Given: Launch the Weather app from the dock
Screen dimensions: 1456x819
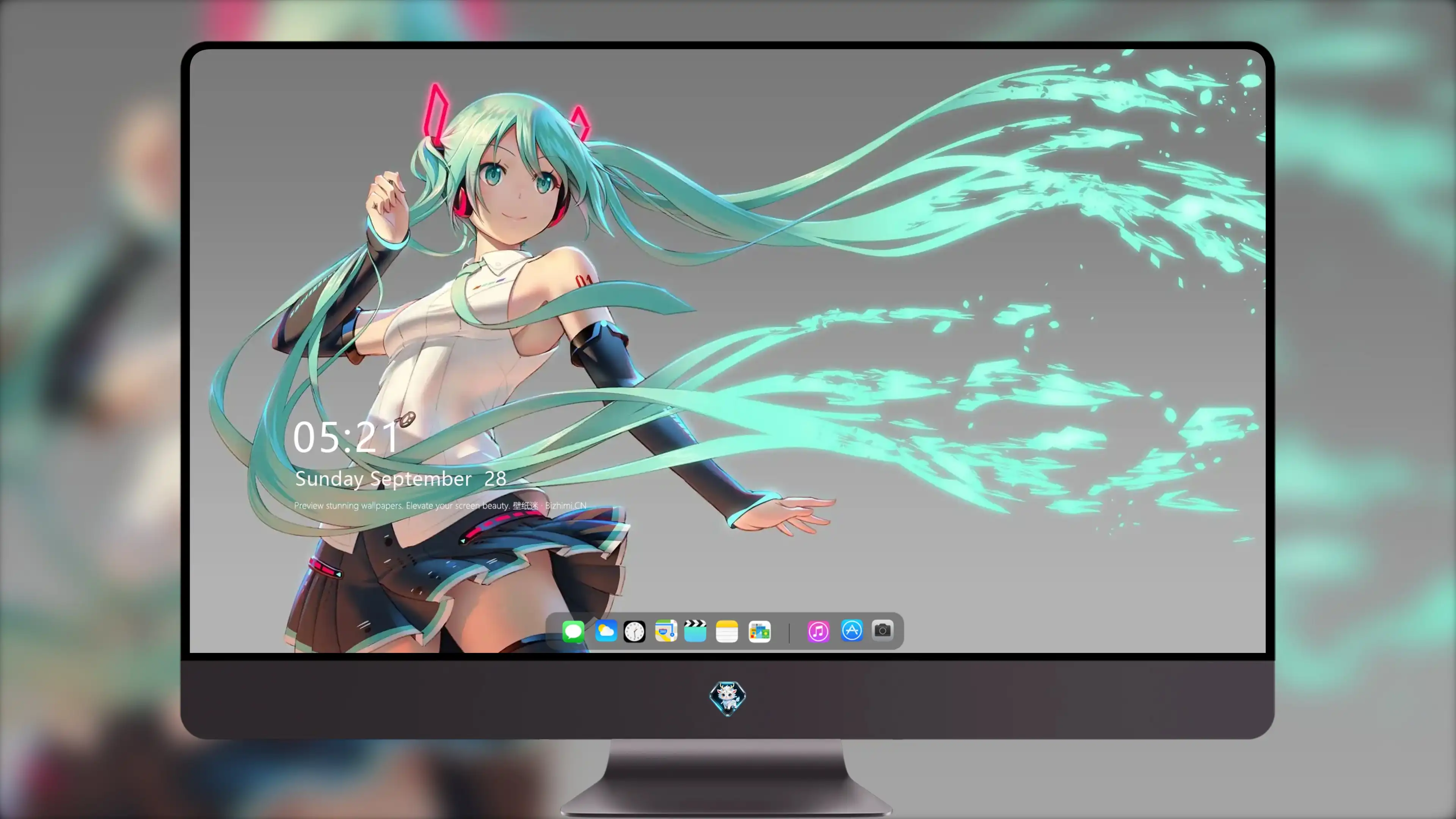Looking at the screenshot, I should click(x=606, y=631).
